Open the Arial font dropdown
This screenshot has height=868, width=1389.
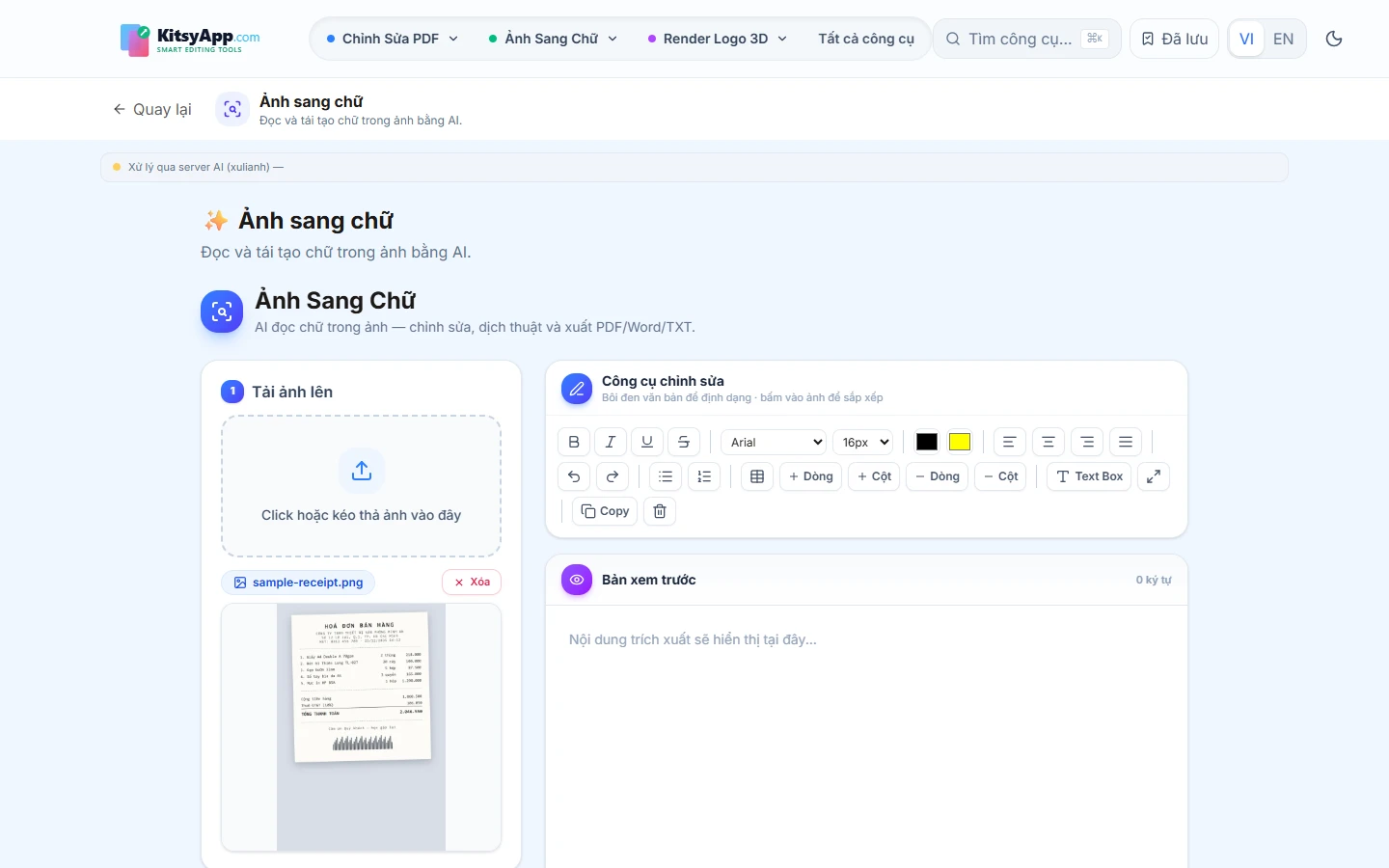(775, 442)
